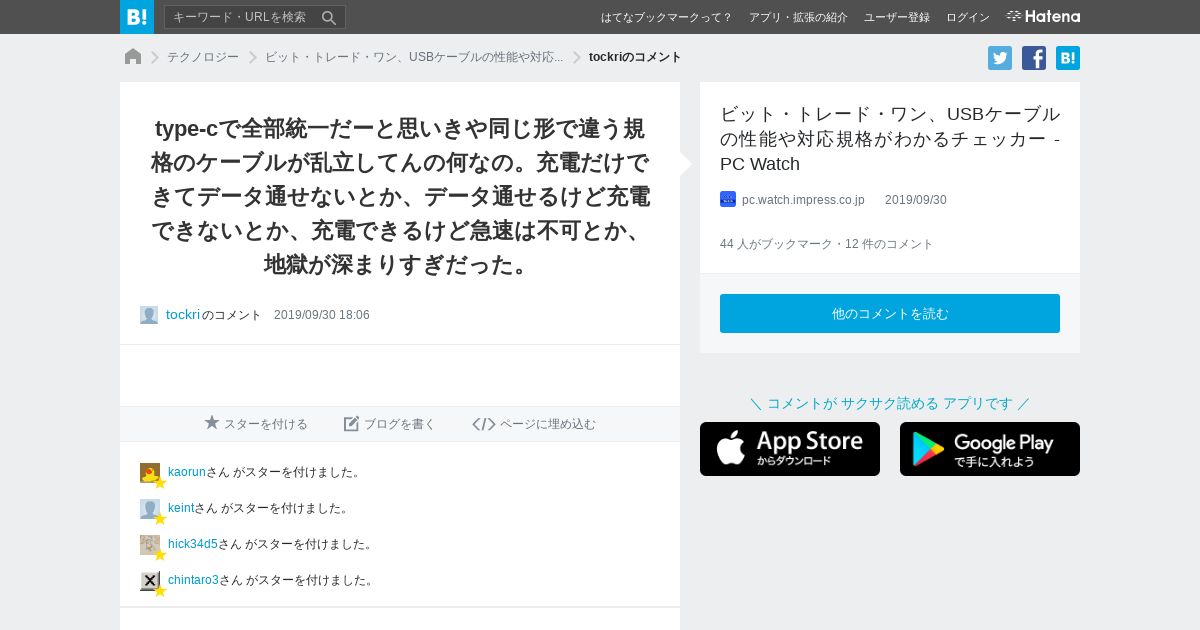Viewport: 1200px width, 630px height.
Task: Click コメントが サクサク読める アプリです text
Action: coord(890,403)
